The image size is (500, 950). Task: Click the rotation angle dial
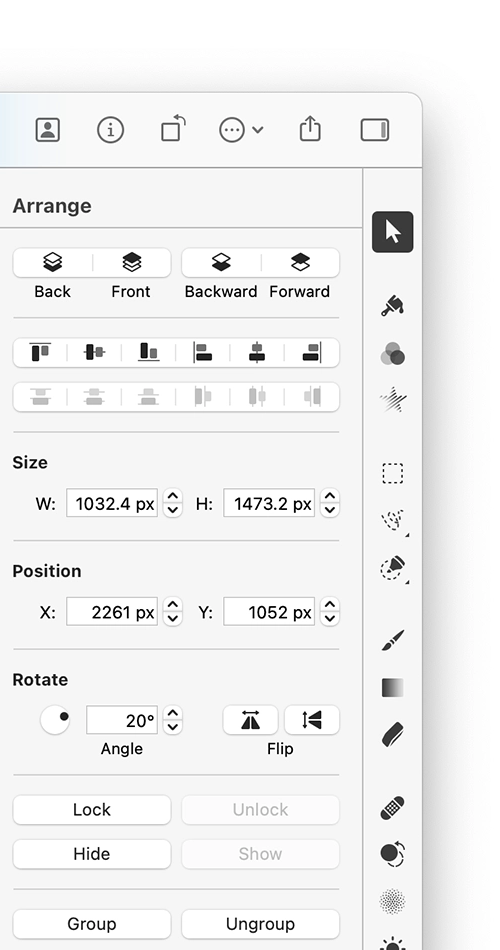[55, 720]
